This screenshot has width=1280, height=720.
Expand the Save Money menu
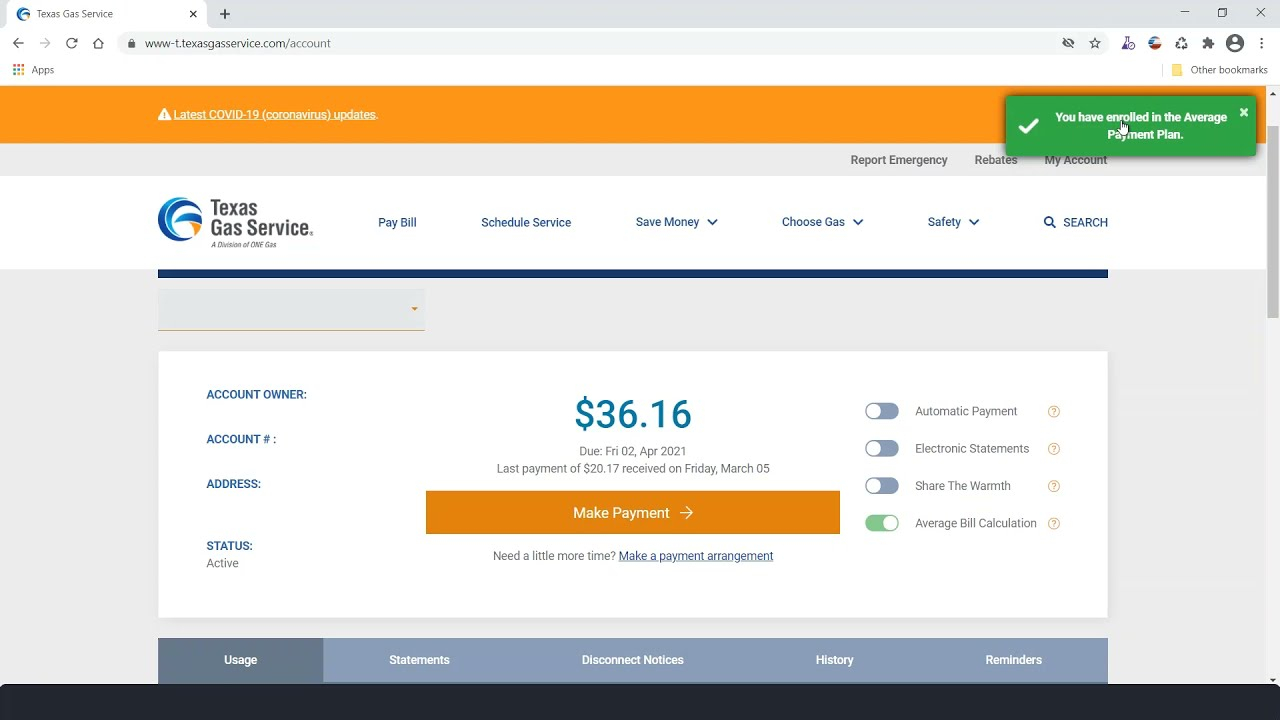[677, 222]
